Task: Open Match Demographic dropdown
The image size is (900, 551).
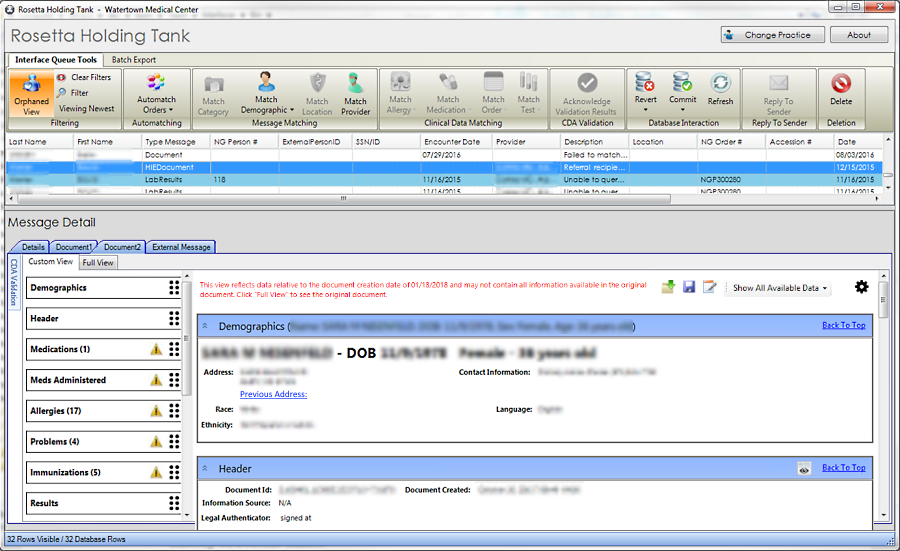Action: (x=267, y=104)
